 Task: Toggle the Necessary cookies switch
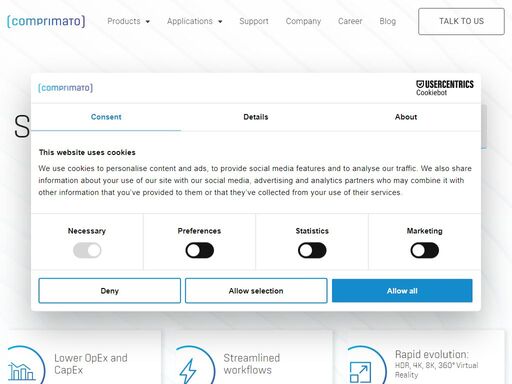(x=87, y=250)
